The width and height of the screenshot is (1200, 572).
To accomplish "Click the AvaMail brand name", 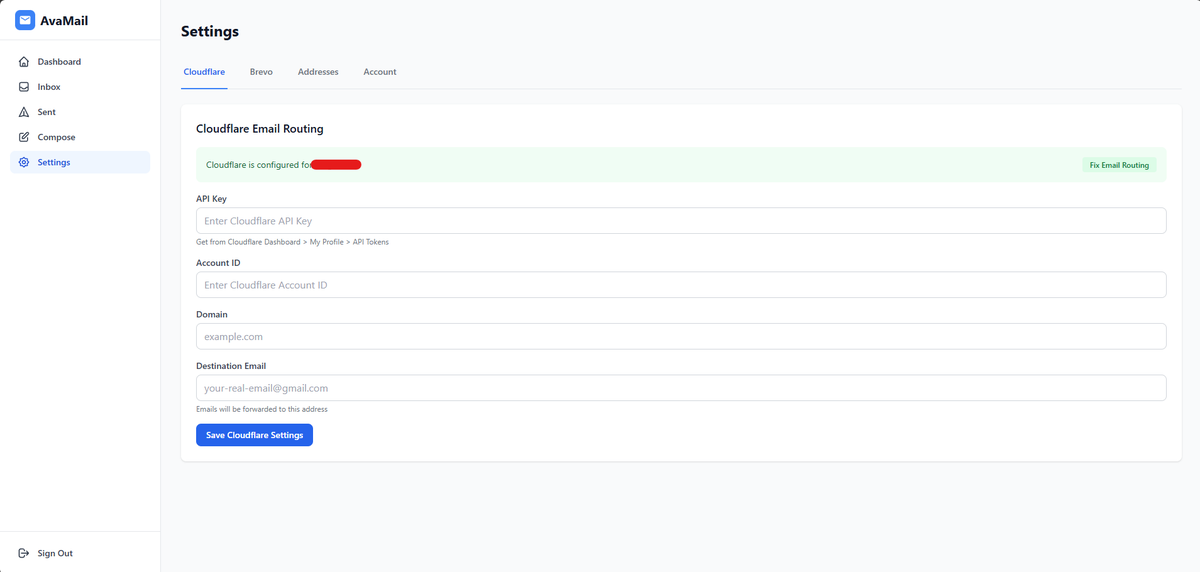I will pos(64,20).
